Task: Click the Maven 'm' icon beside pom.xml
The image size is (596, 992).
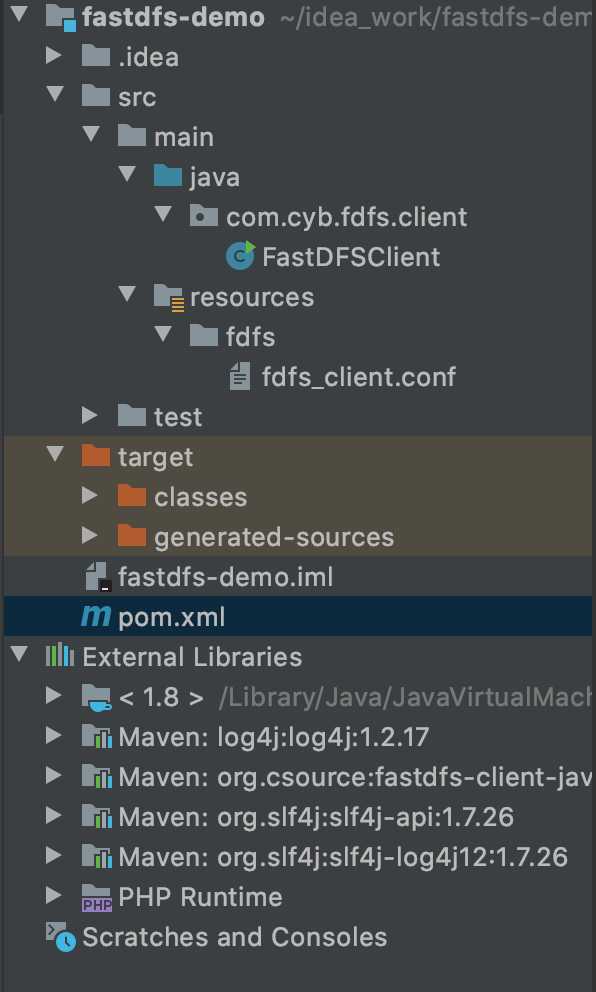Action: click(x=96, y=616)
